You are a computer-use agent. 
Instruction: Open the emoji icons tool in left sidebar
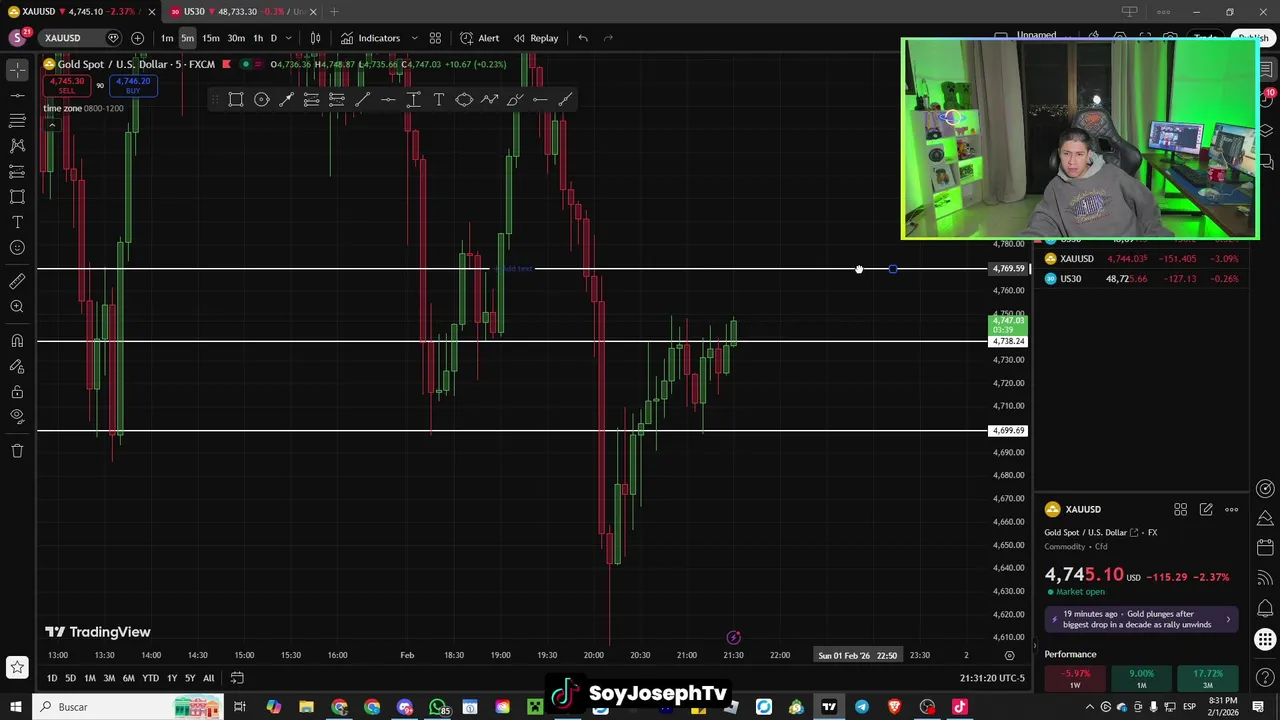17,248
